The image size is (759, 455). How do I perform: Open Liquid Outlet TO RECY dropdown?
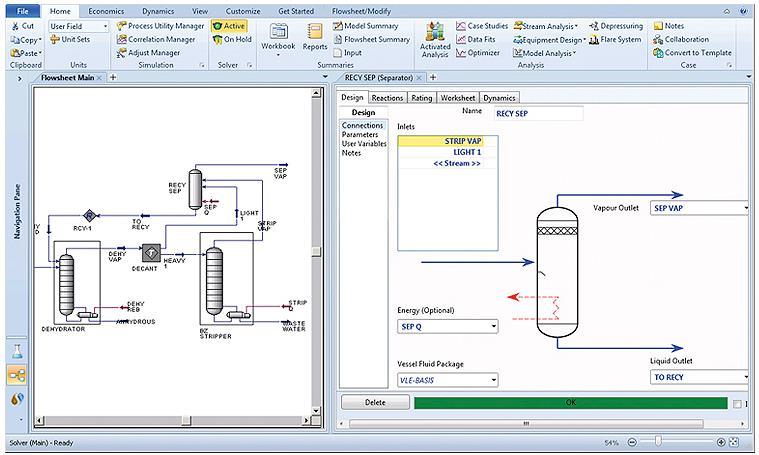[744, 377]
